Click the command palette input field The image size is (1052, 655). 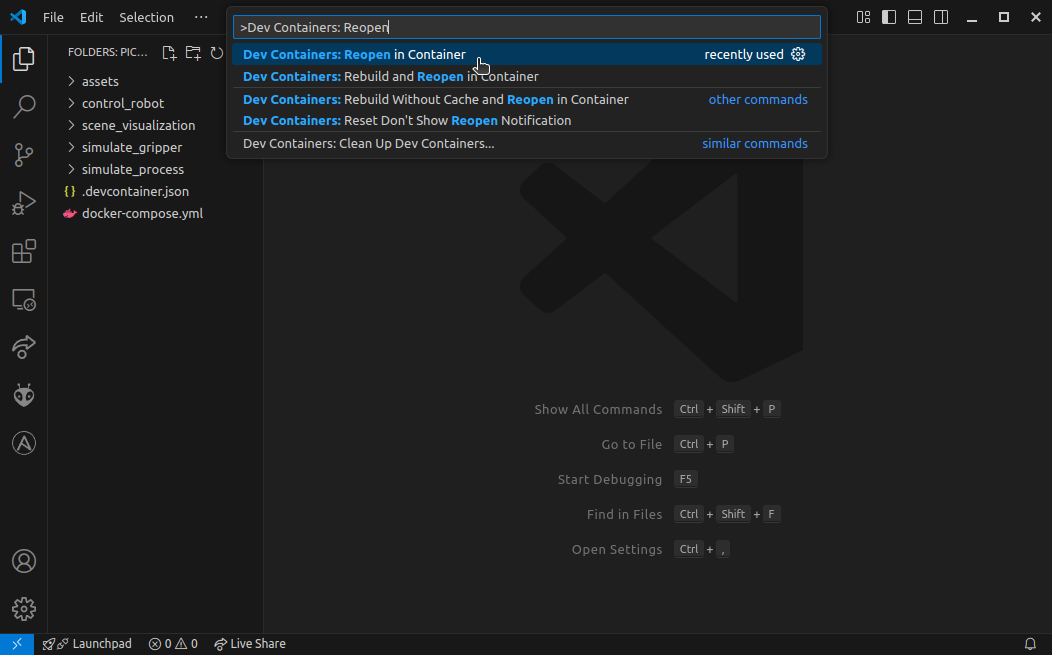527,28
